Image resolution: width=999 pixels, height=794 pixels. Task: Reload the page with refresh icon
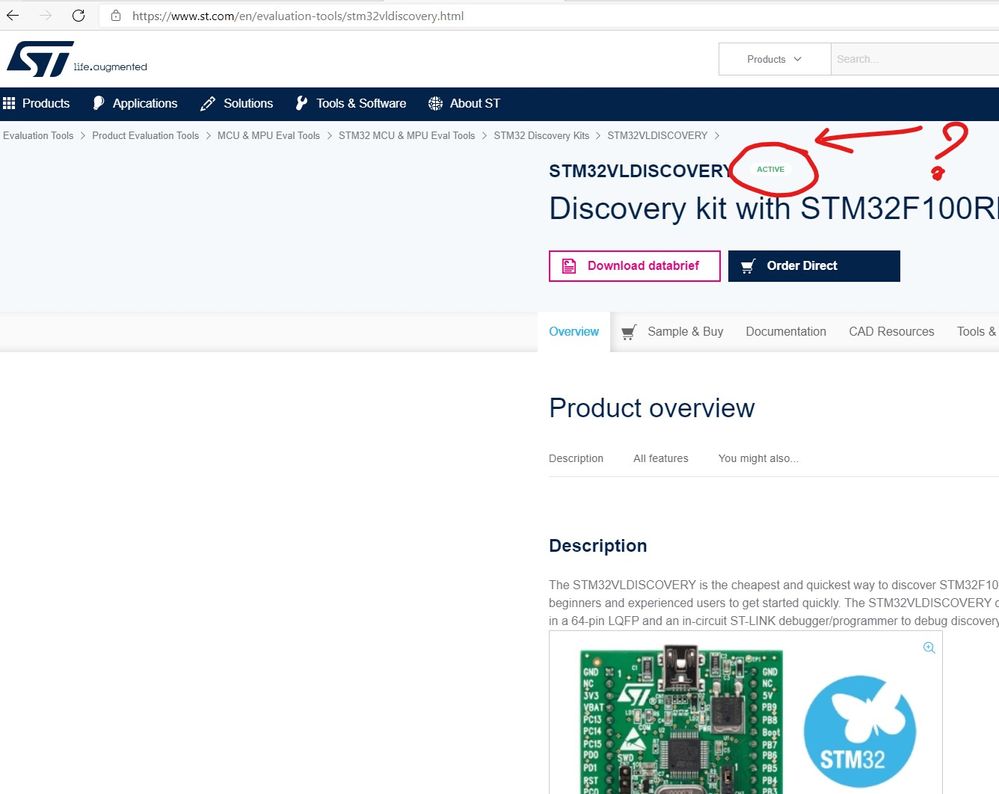pyautogui.click(x=78, y=16)
